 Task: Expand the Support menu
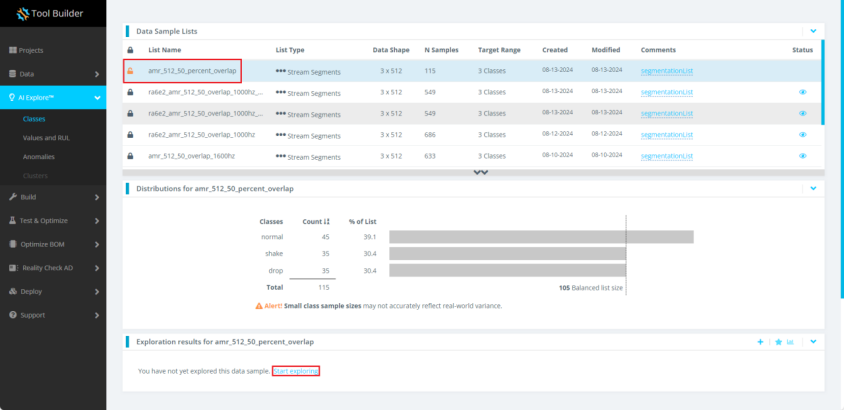click(x=53, y=315)
